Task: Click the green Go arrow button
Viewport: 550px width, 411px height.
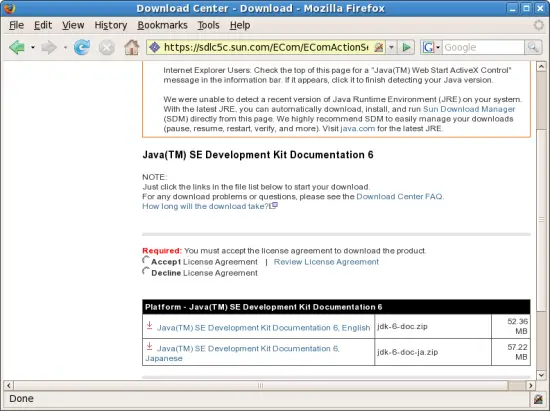Action: (407, 47)
